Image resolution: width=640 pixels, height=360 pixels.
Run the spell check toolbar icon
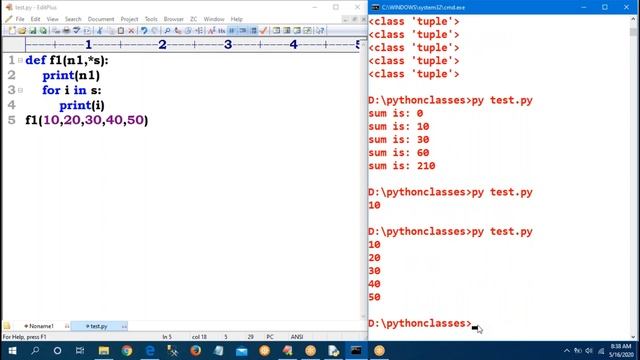pos(76,31)
